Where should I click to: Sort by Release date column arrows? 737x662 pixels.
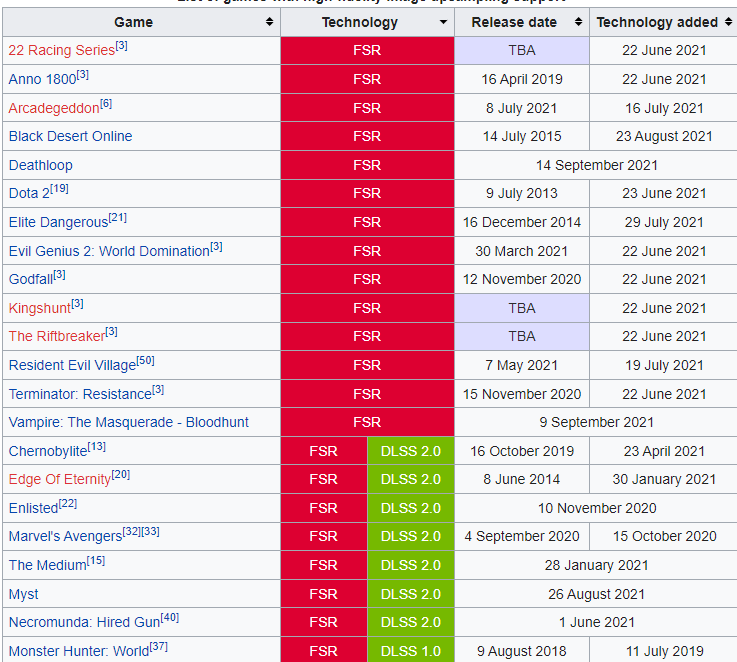[579, 22]
